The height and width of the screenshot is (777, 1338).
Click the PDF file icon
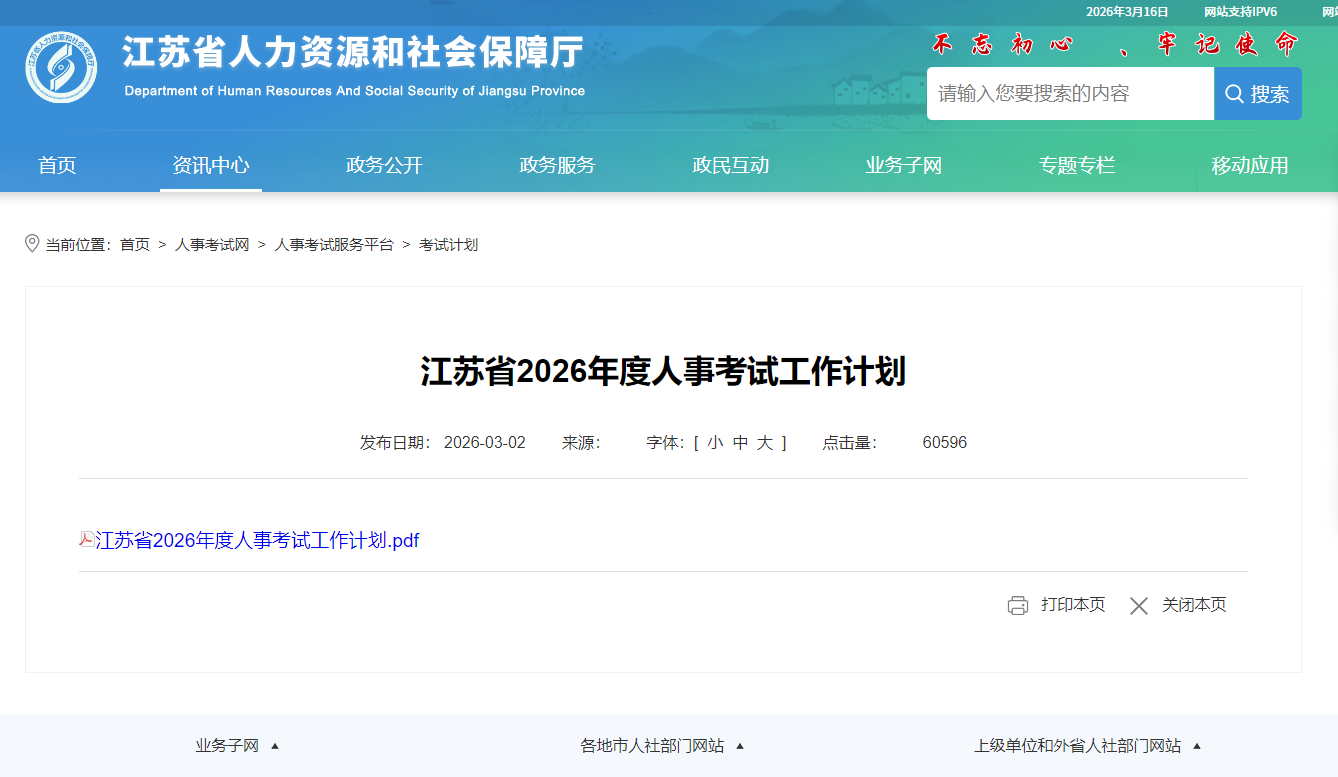point(86,540)
